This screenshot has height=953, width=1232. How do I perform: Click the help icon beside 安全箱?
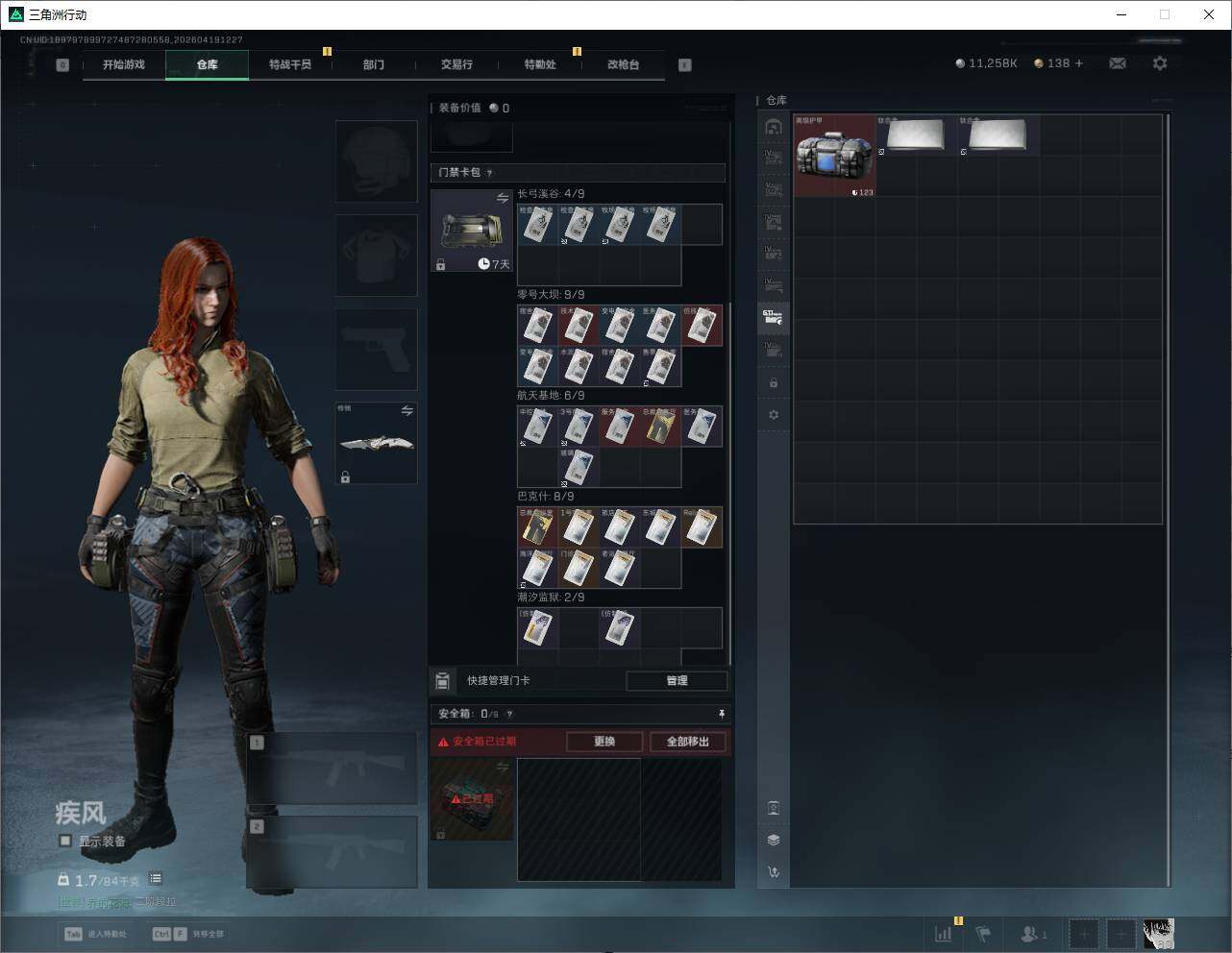[509, 714]
